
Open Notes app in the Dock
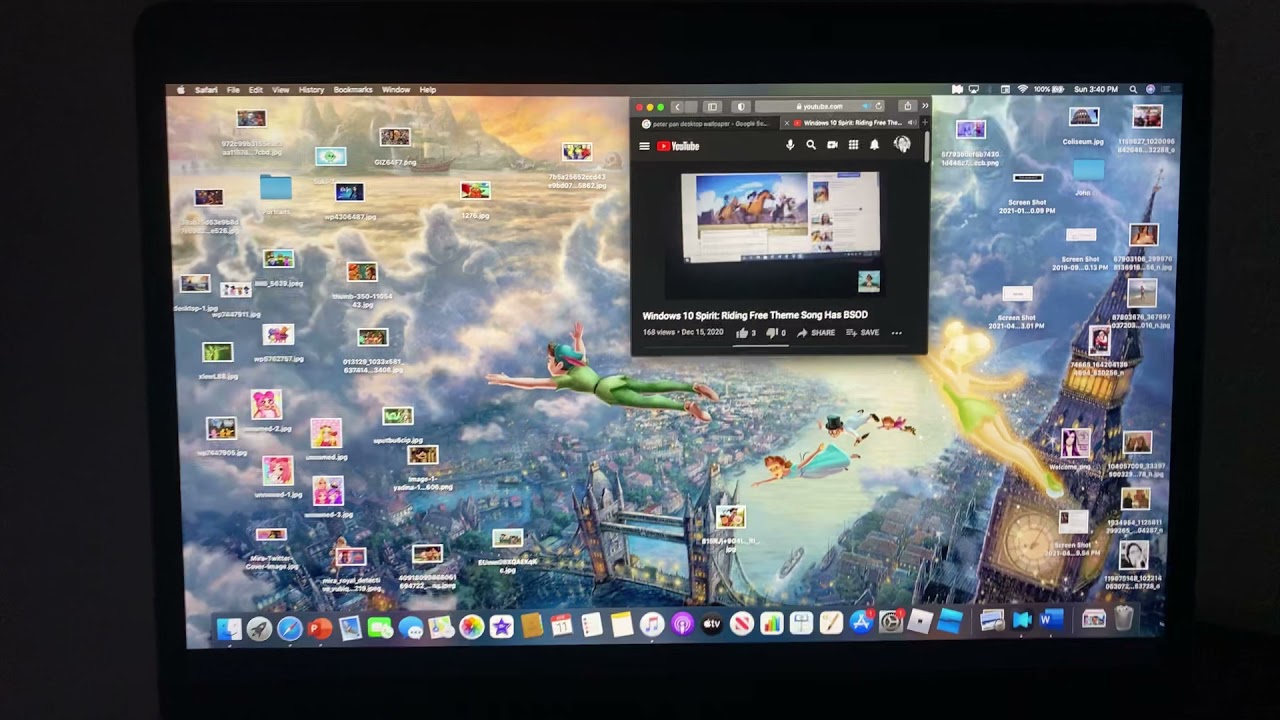click(x=622, y=626)
